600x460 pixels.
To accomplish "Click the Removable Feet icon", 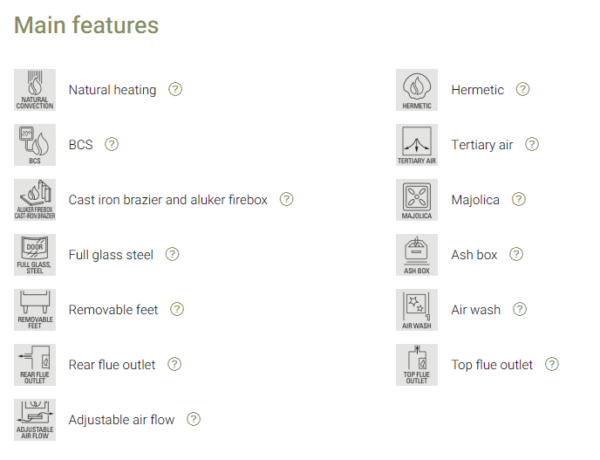I will pyautogui.click(x=35, y=310).
